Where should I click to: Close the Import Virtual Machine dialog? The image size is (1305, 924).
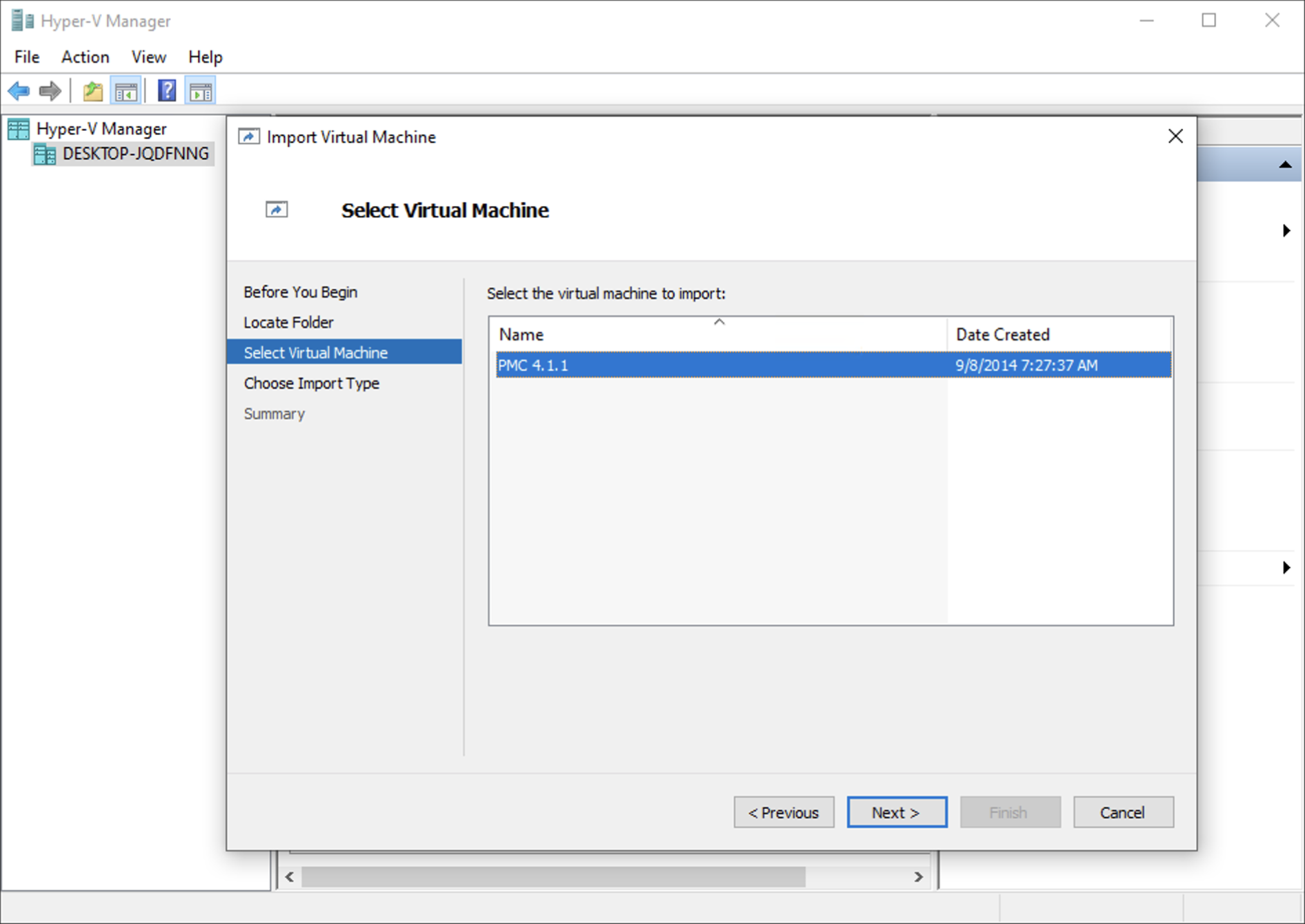click(1175, 137)
